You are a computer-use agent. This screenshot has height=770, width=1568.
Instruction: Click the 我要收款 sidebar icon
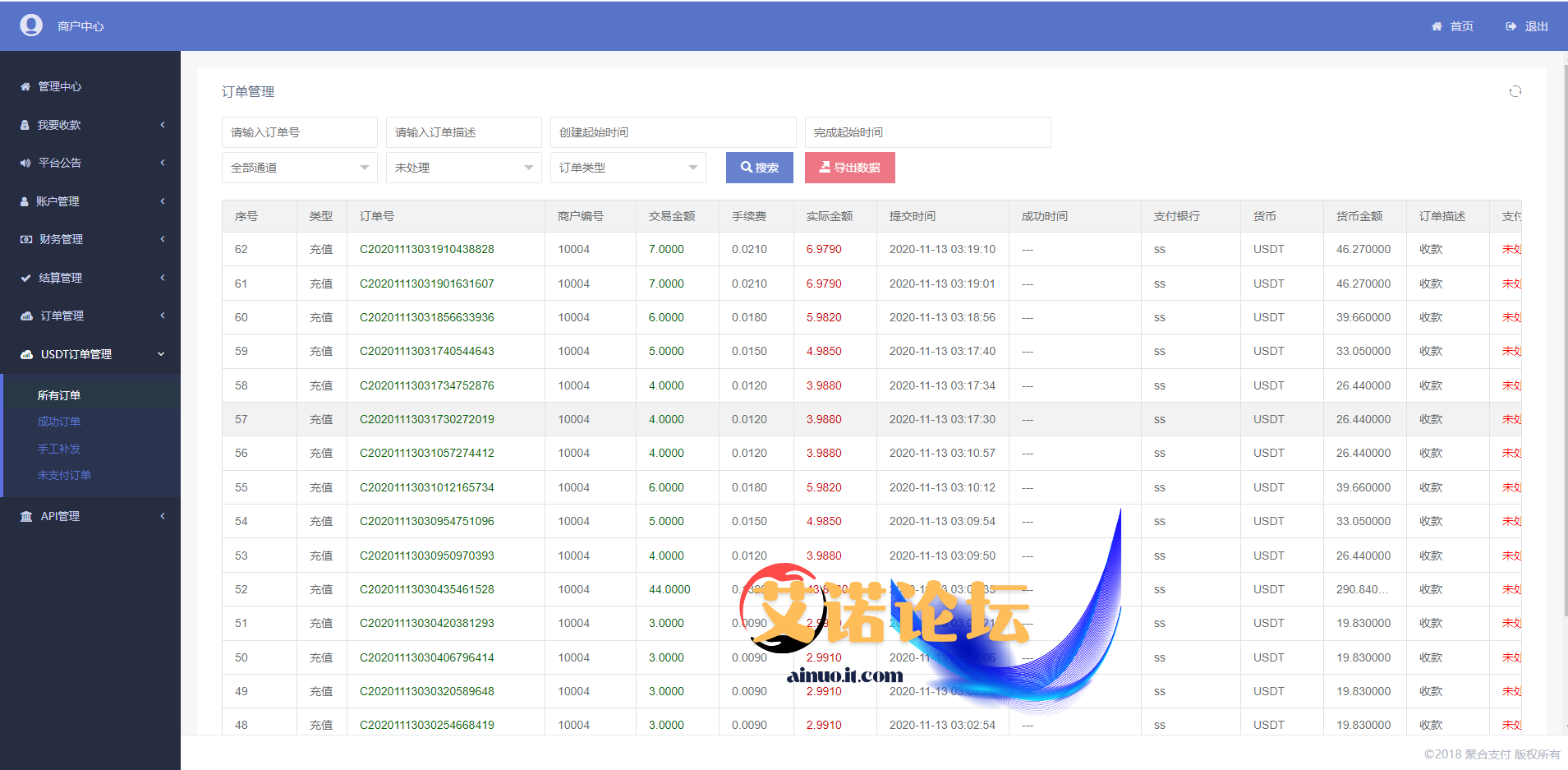click(25, 125)
